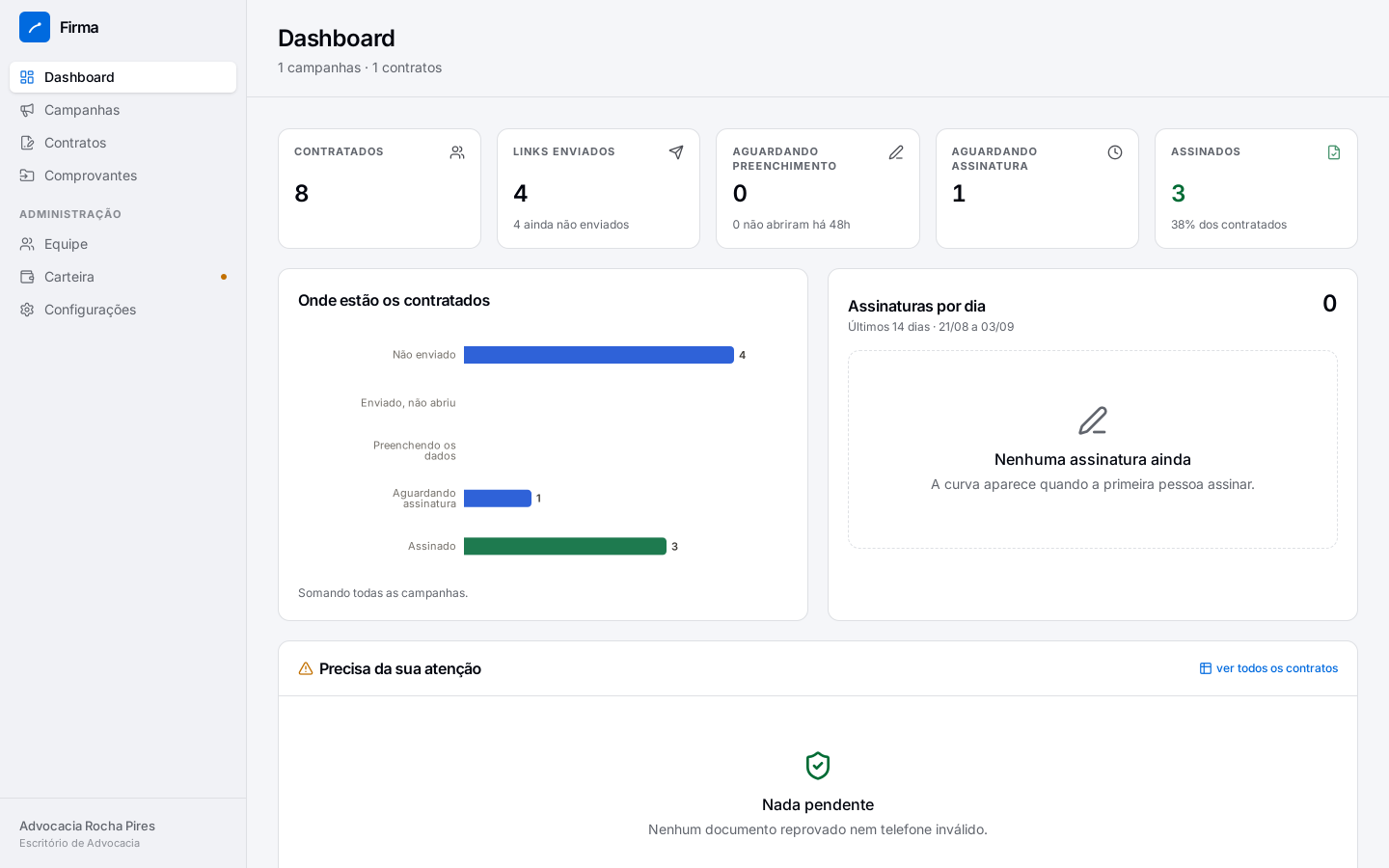
Task: Click the 'Nenhuma assinatura ainda' message
Action: (1093, 459)
